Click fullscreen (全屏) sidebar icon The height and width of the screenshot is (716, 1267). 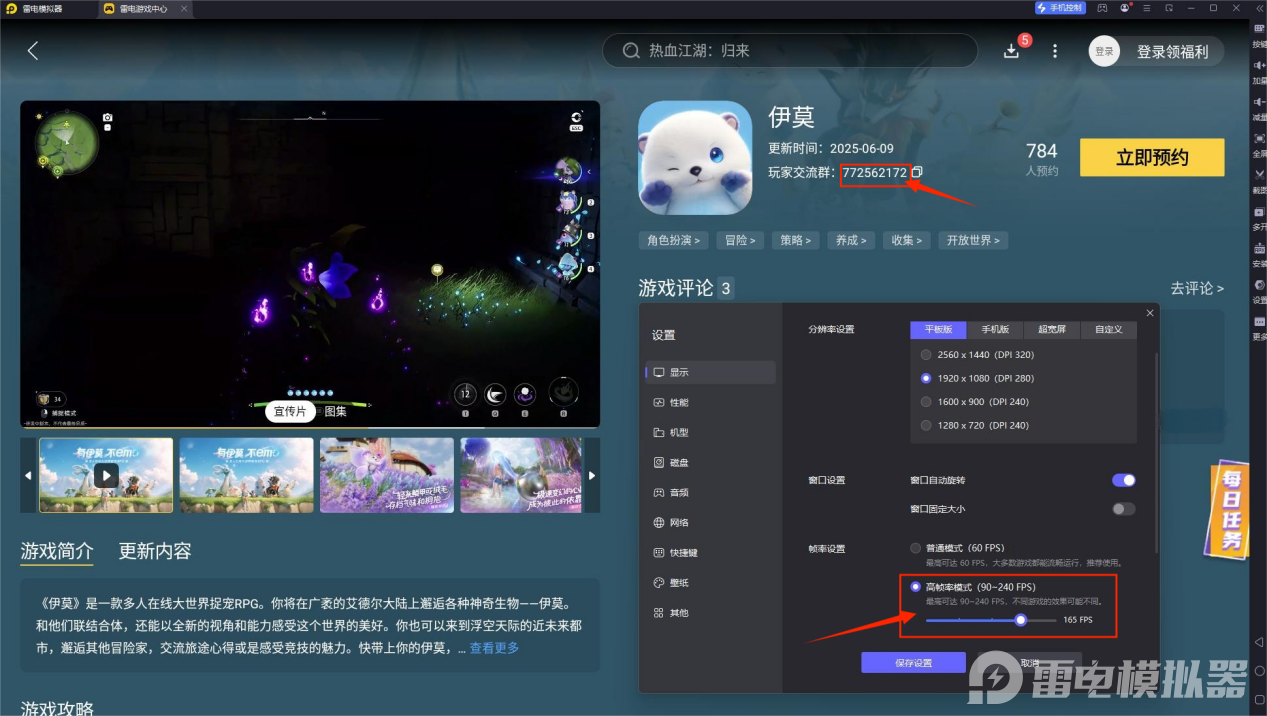click(x=1259, y=144)
